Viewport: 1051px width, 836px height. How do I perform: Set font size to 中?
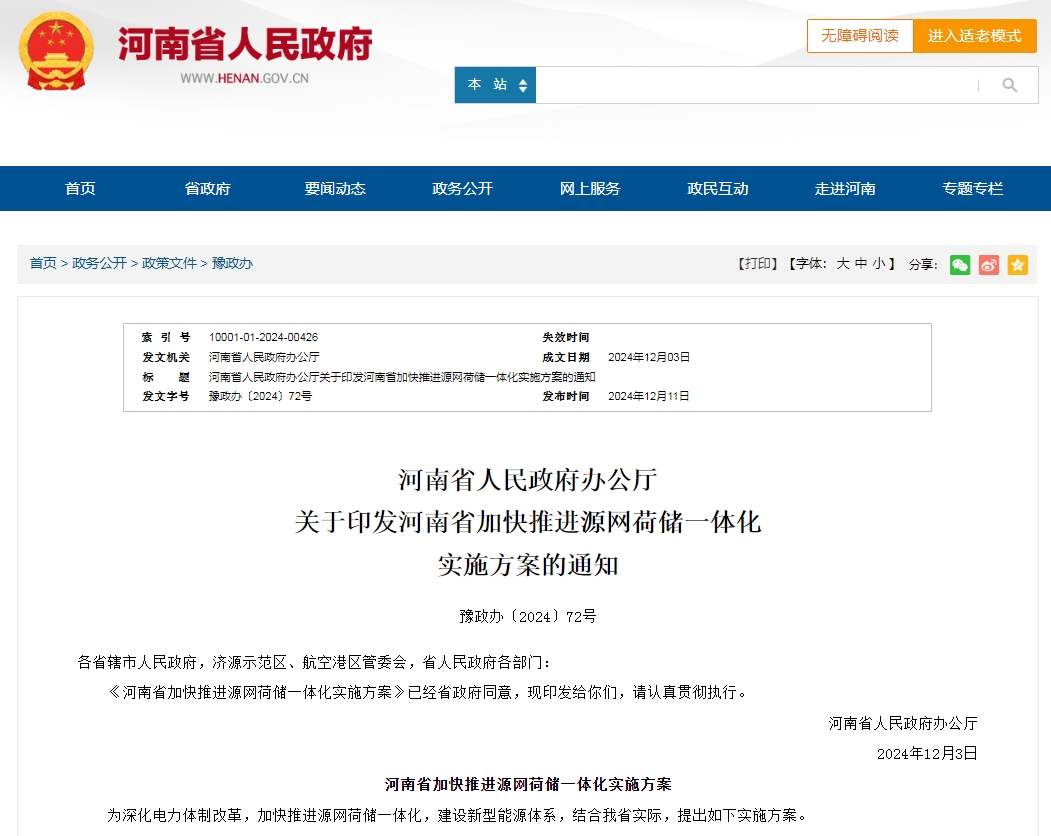861,263
